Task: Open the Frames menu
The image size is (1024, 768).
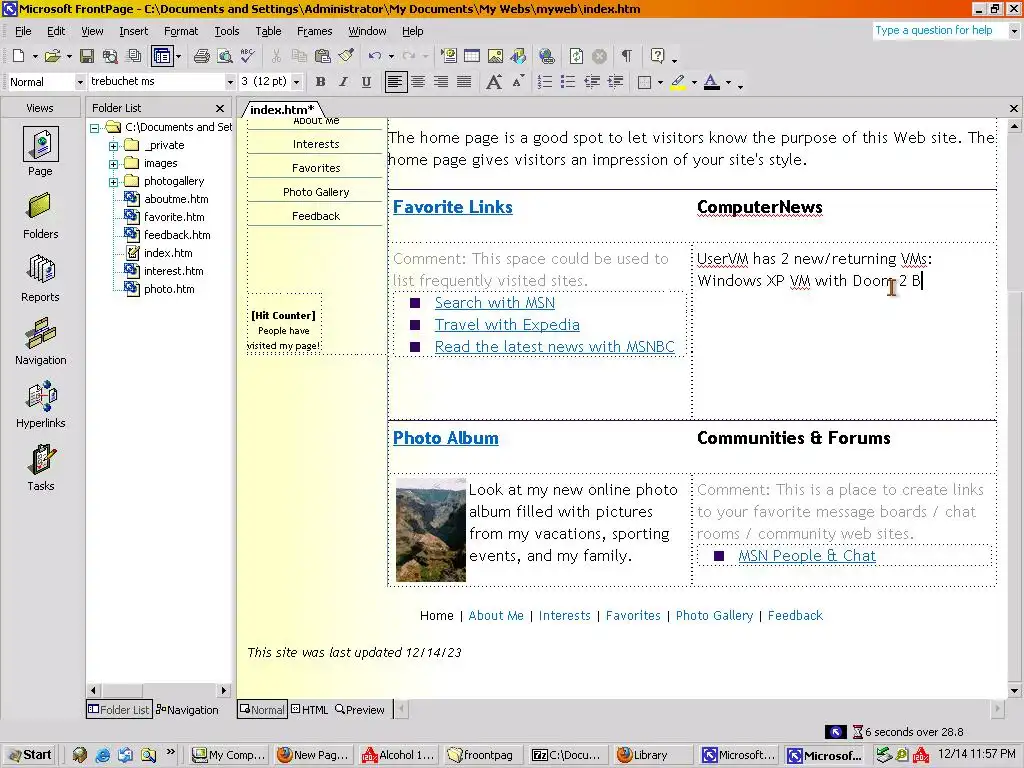Action: point(314,31)
